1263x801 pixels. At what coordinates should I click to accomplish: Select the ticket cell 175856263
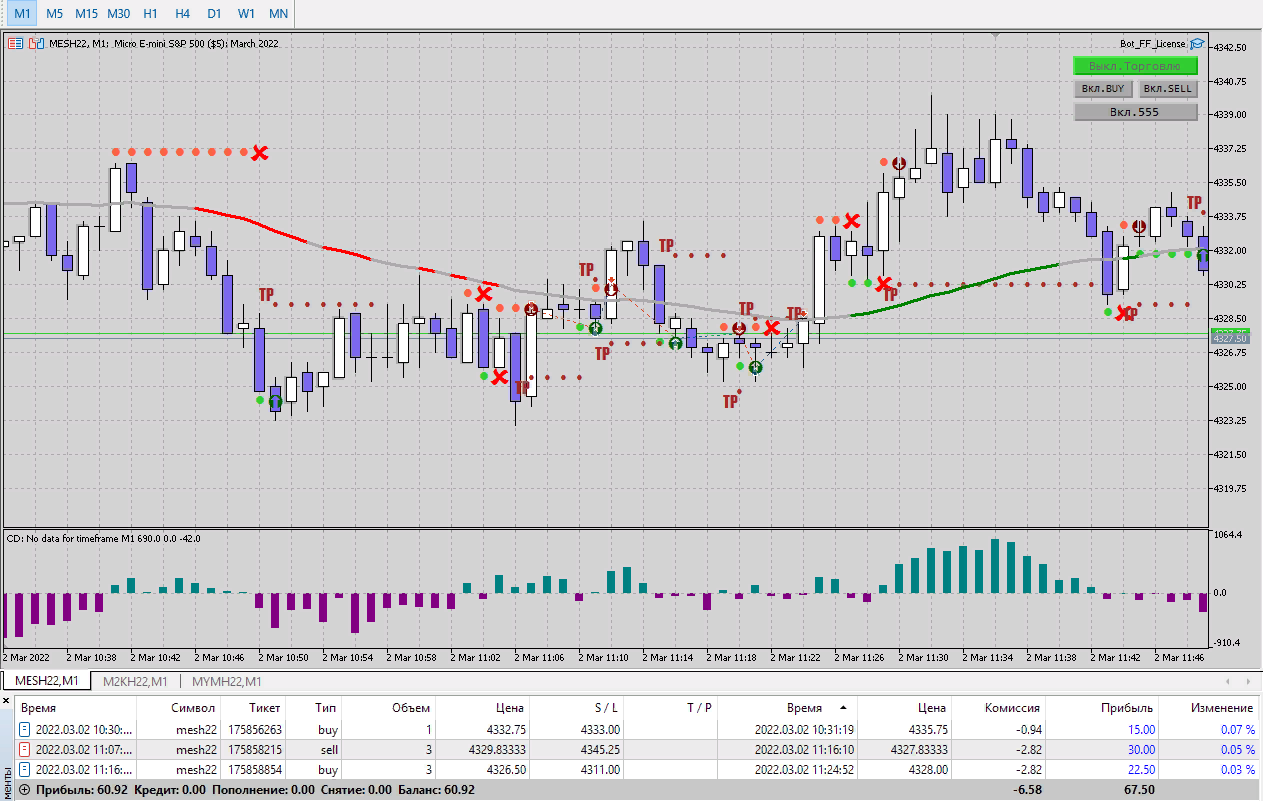click(254, 730)
